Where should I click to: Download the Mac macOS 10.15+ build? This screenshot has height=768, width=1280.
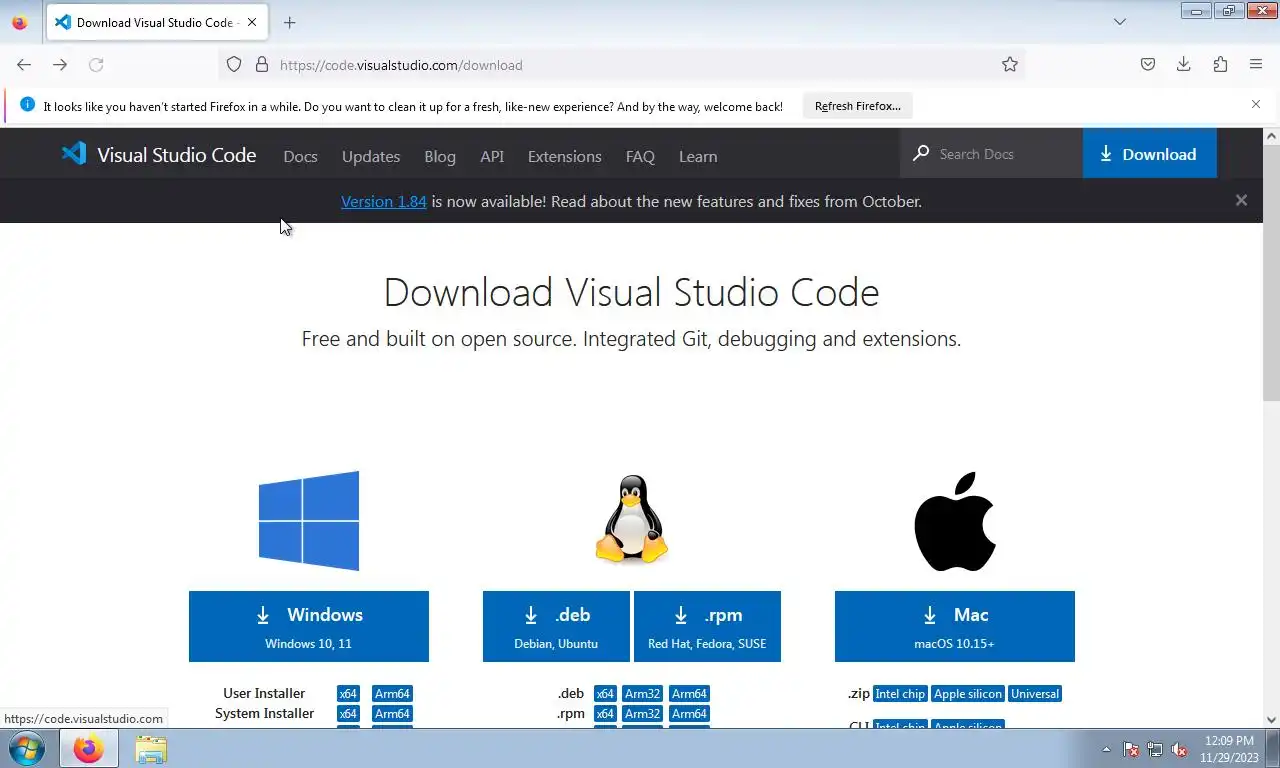click(x=955, y=626)
